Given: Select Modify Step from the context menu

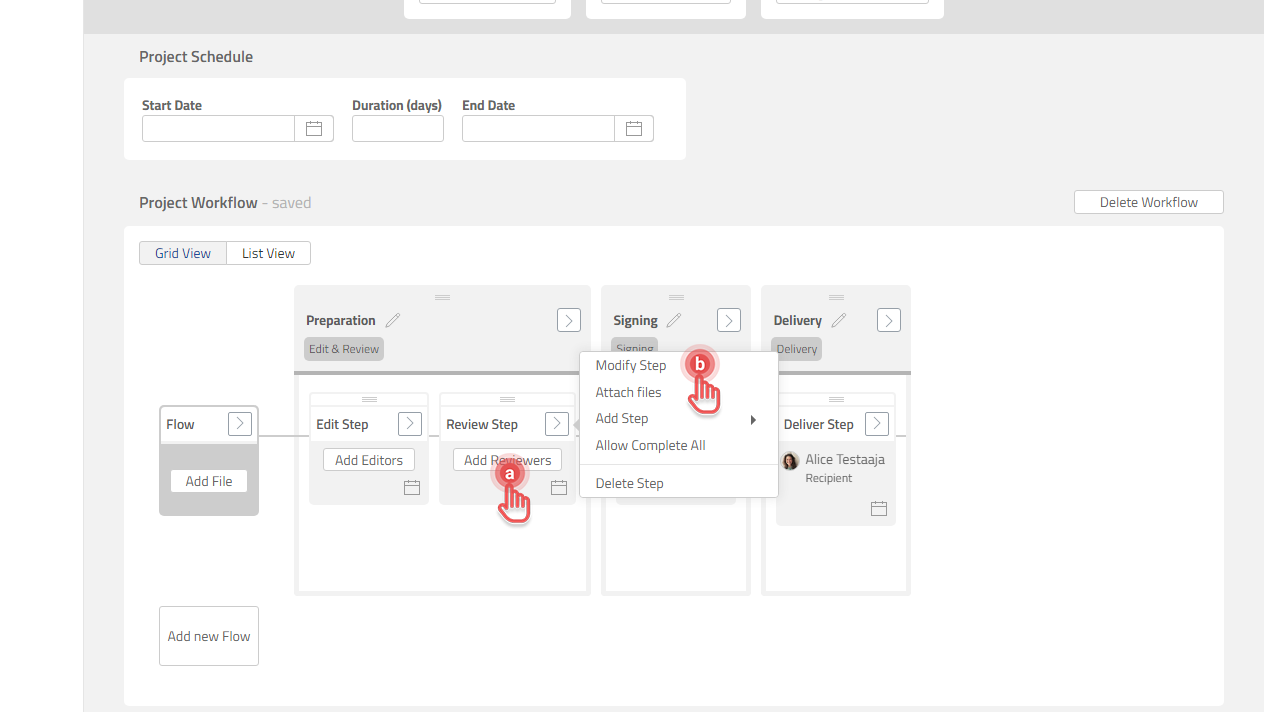Looking at the screenshot, I should (x=631, y=365).
